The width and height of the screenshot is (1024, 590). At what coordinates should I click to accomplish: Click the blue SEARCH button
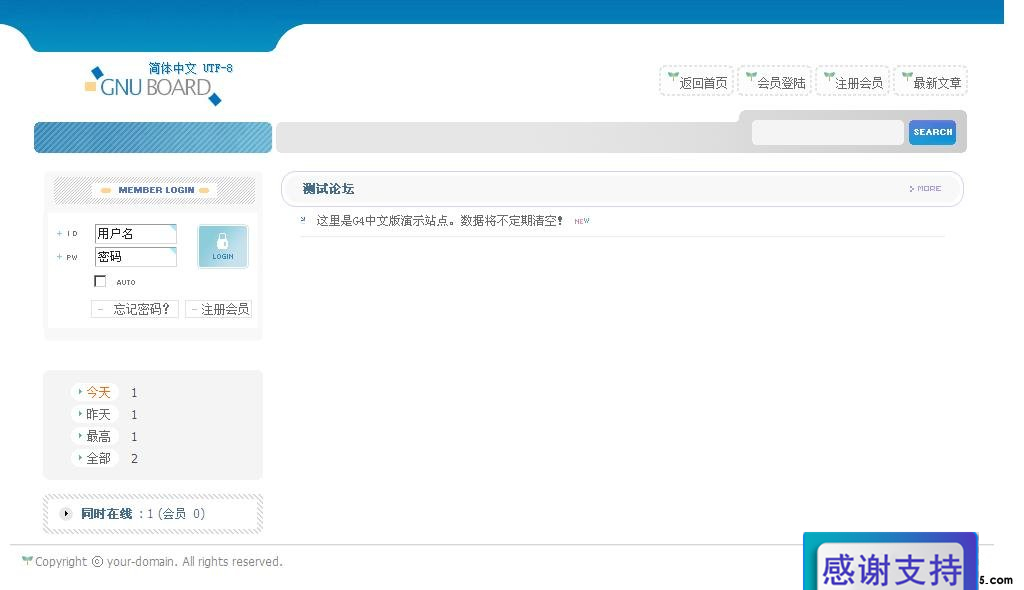click(932, 132)
